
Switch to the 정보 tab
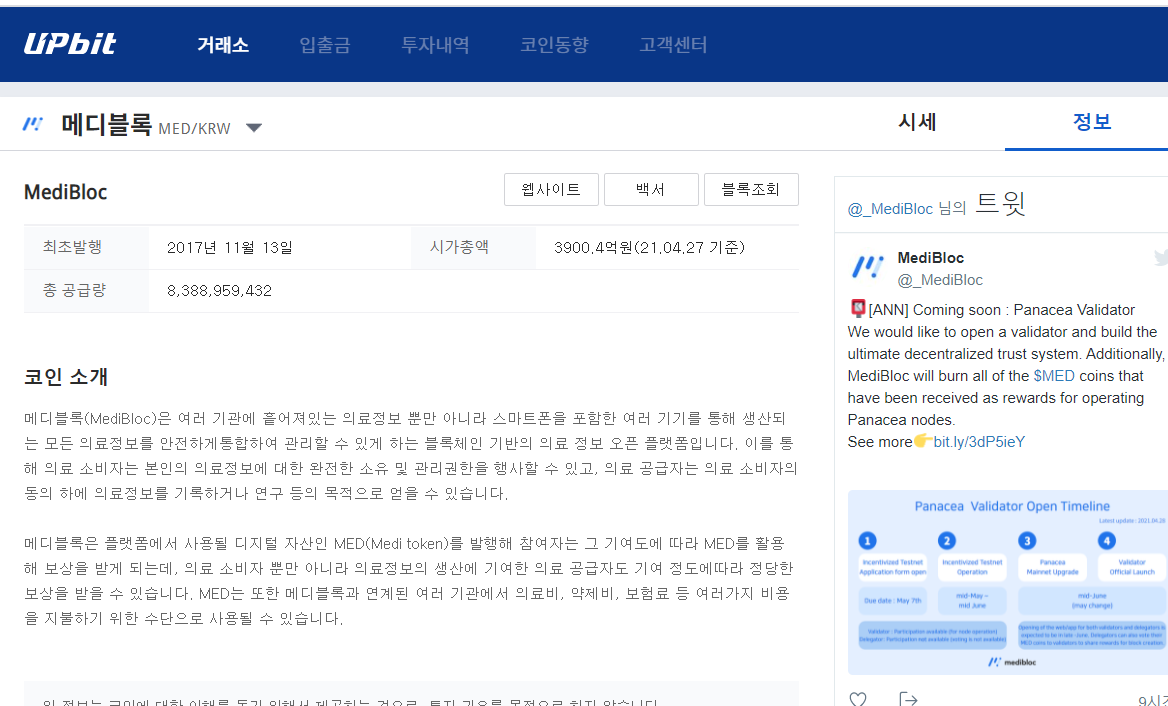1091,122
